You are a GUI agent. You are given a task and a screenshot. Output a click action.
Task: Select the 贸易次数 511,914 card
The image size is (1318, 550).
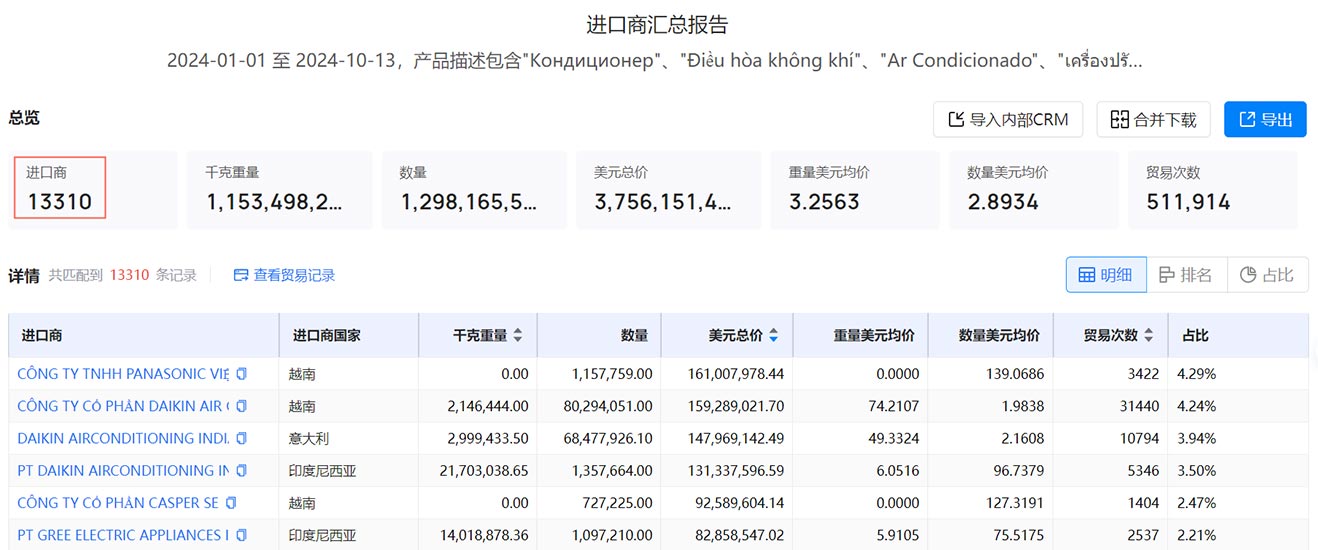[x=1213, y=190]
